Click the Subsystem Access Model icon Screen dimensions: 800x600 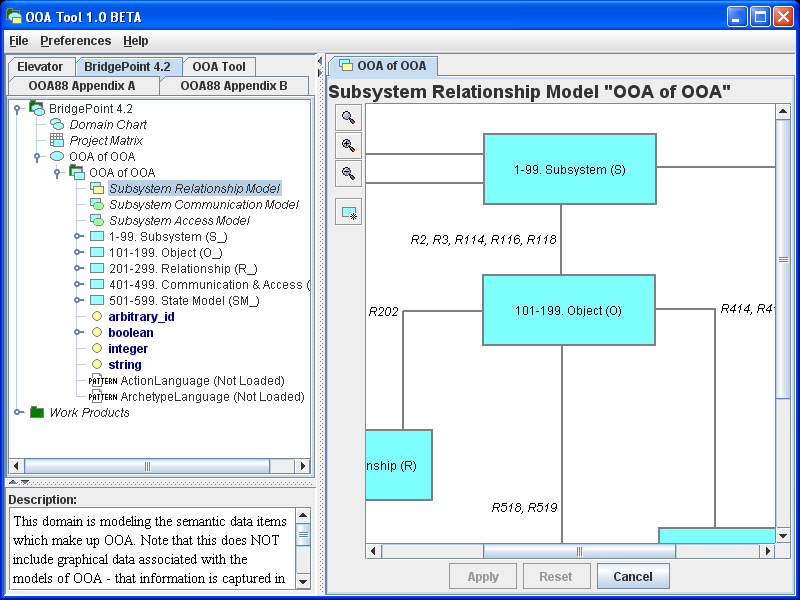97,220
